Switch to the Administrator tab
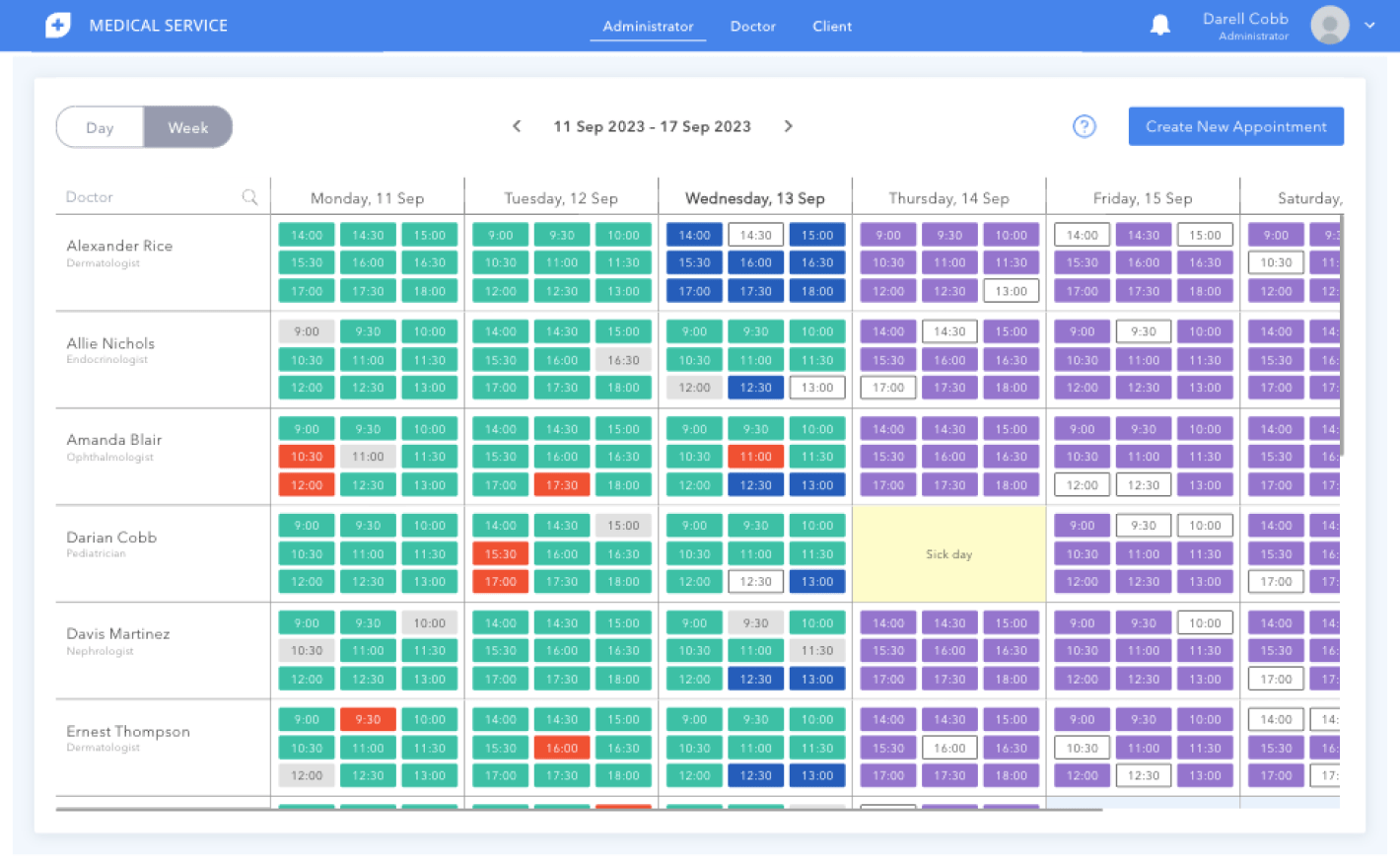Screen dimensions: 1400x868 tap(648, 27)
